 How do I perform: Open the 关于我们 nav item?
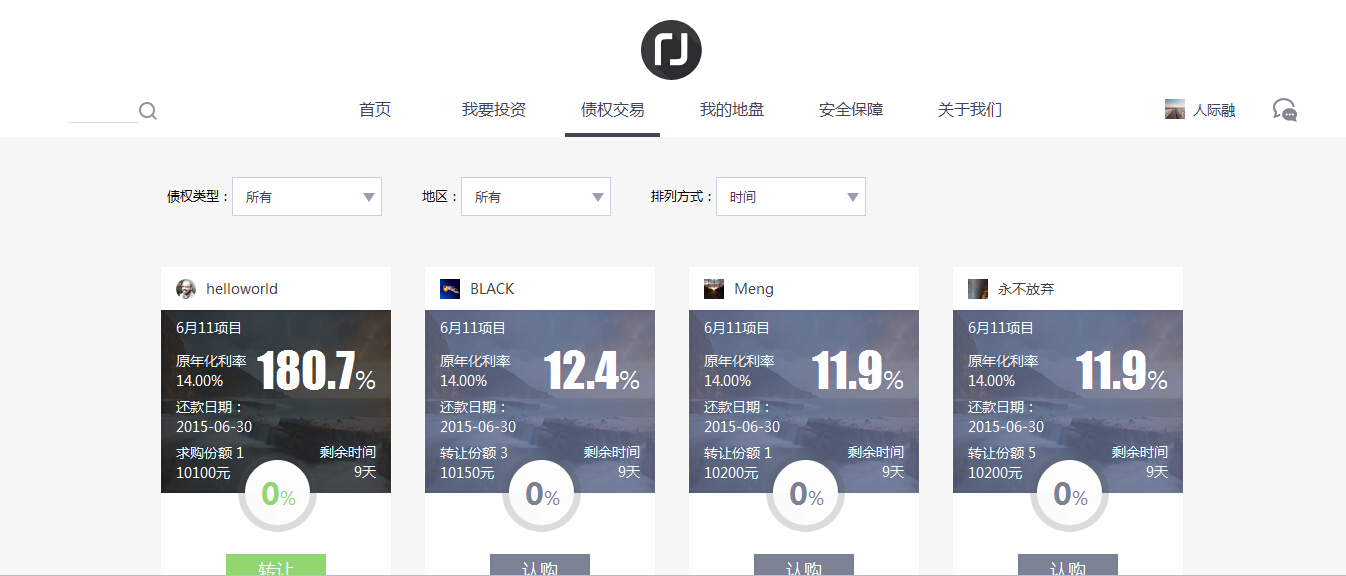click(970, 110)
